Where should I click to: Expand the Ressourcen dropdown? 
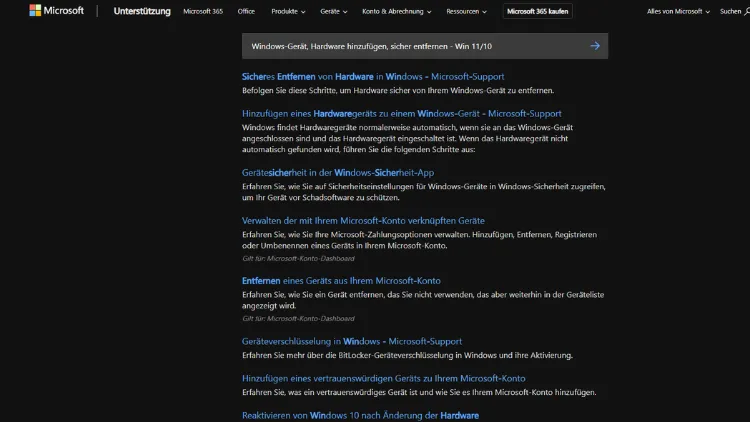[466, 11]
